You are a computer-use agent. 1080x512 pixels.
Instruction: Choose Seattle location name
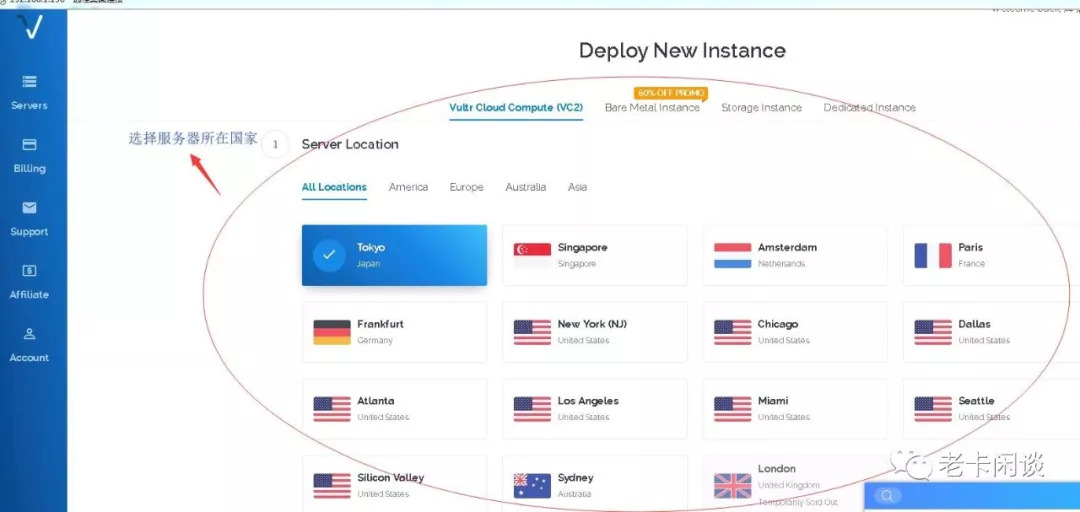pyautogui.click(x=976, y=401)
